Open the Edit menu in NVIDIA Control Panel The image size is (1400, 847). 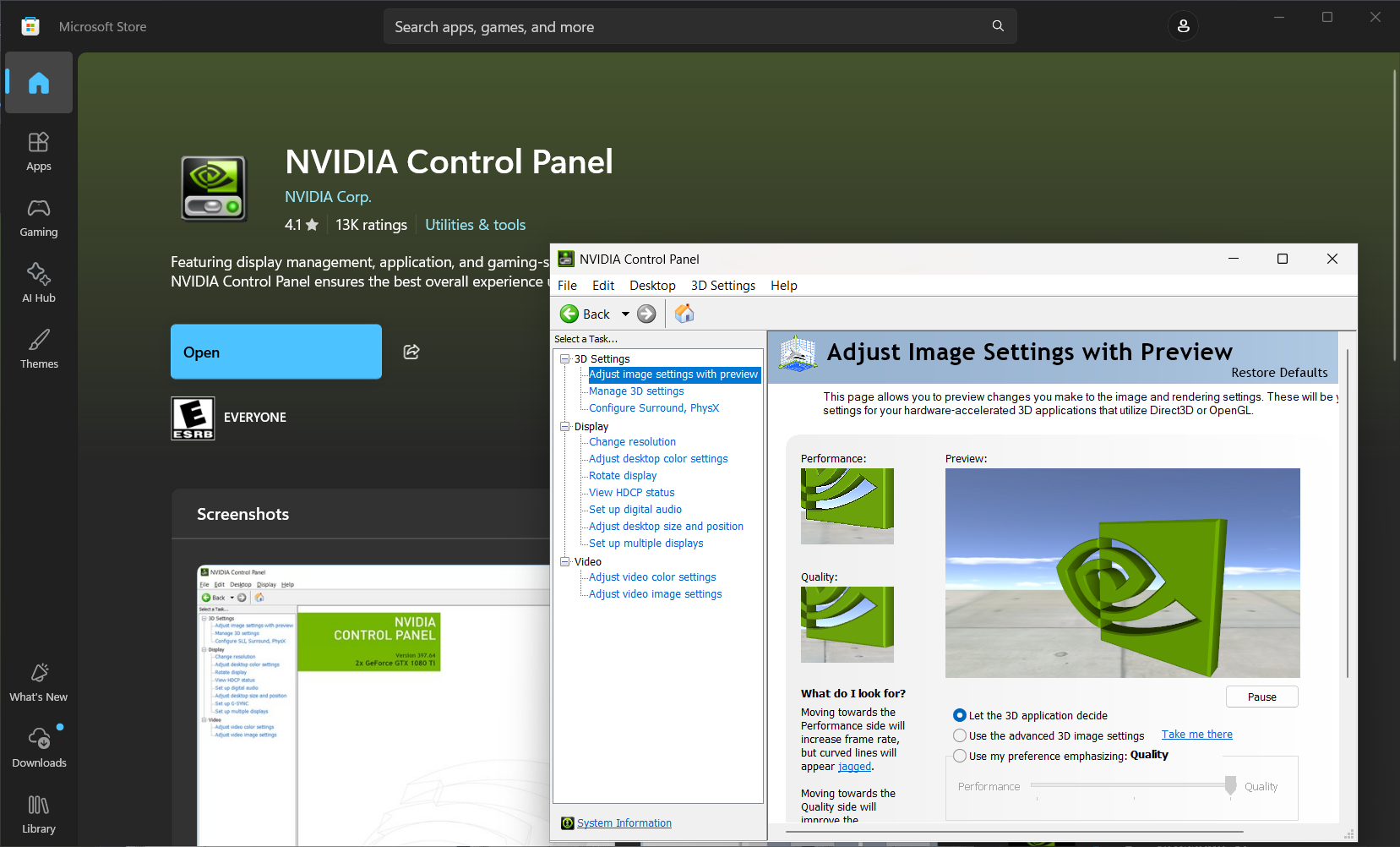603,286
